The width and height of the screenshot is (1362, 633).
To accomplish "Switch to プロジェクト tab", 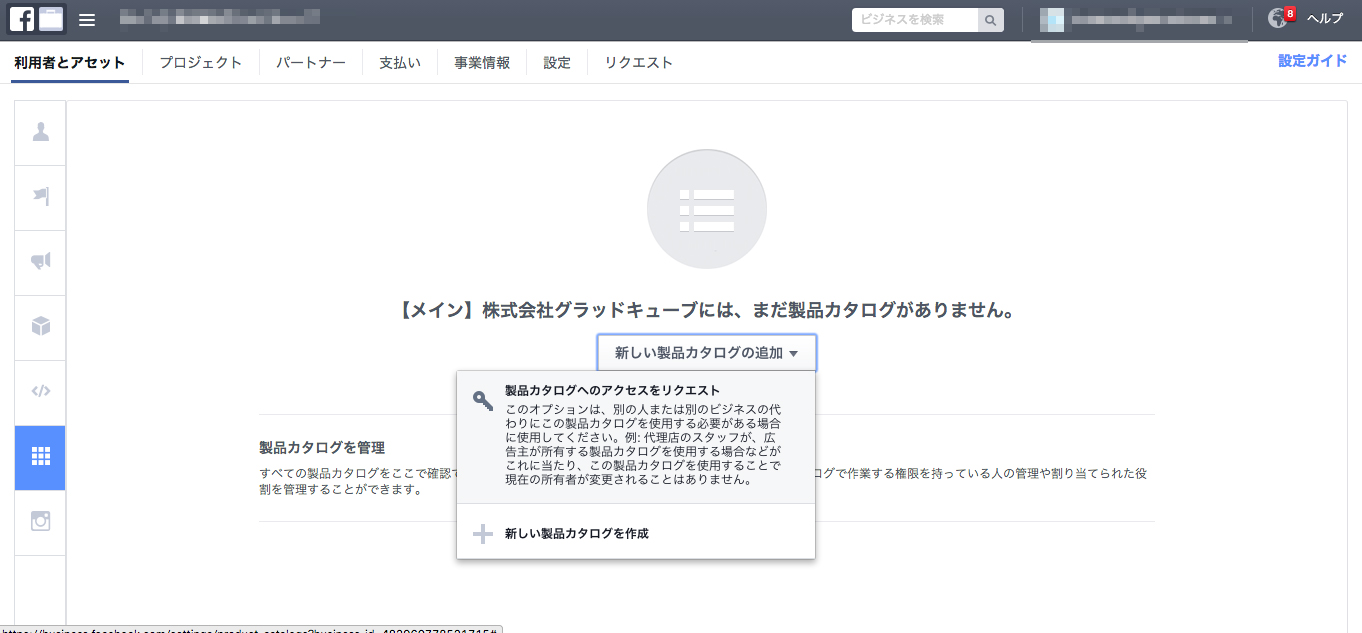I will (x=201, y=63).
